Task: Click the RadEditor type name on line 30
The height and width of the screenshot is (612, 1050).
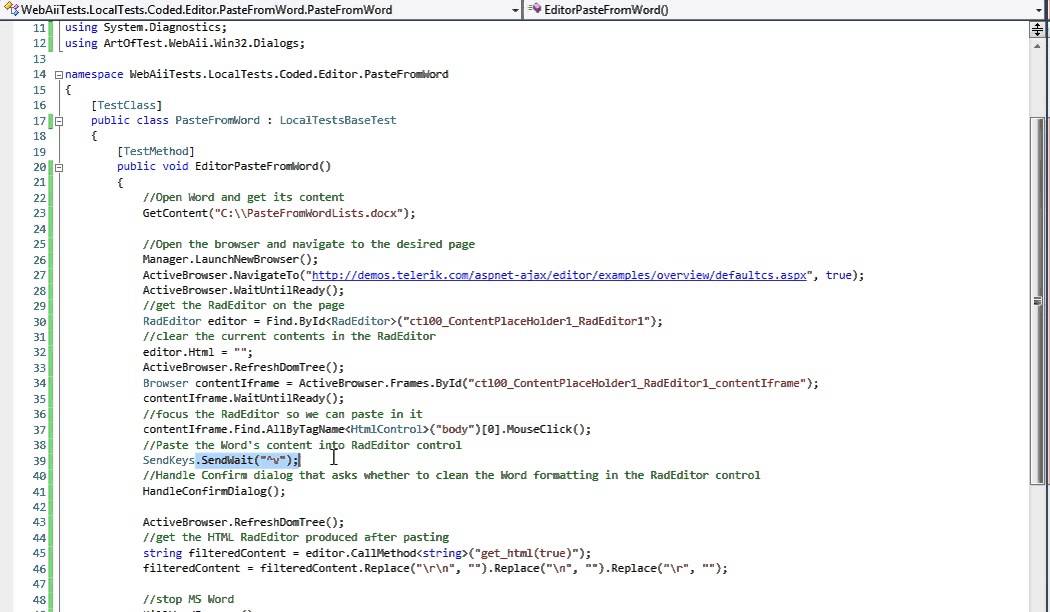Action: 171,321
